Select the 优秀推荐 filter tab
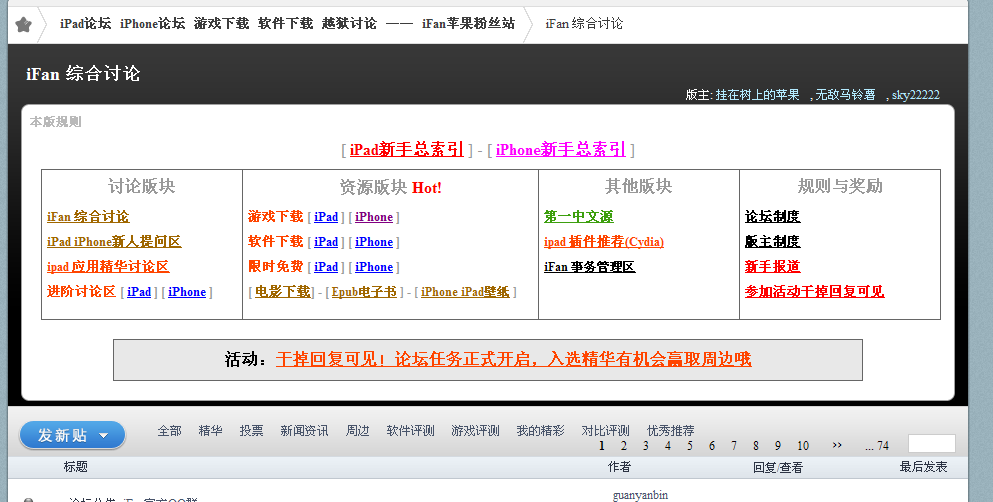The image size is (993, 502). coord(671,430)
